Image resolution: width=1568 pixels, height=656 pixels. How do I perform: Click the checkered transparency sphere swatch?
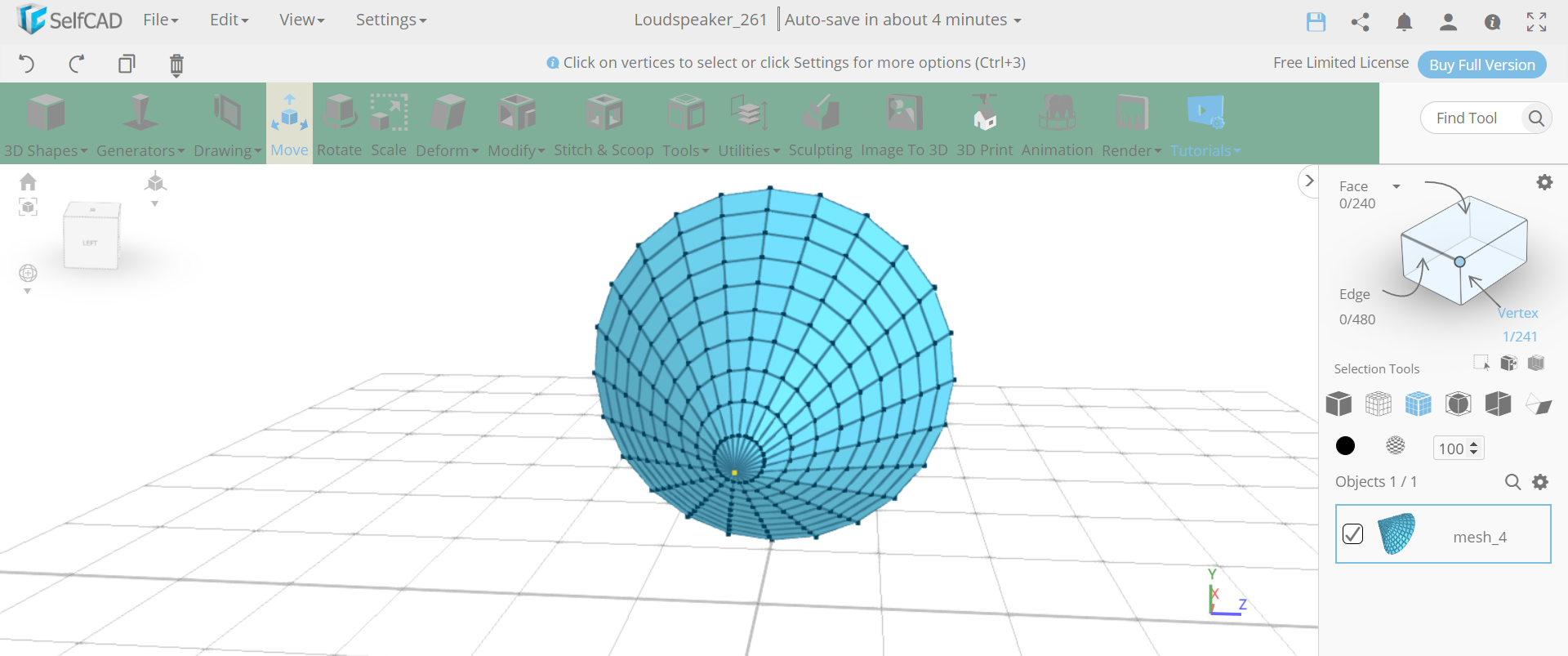pos(1396,445)
